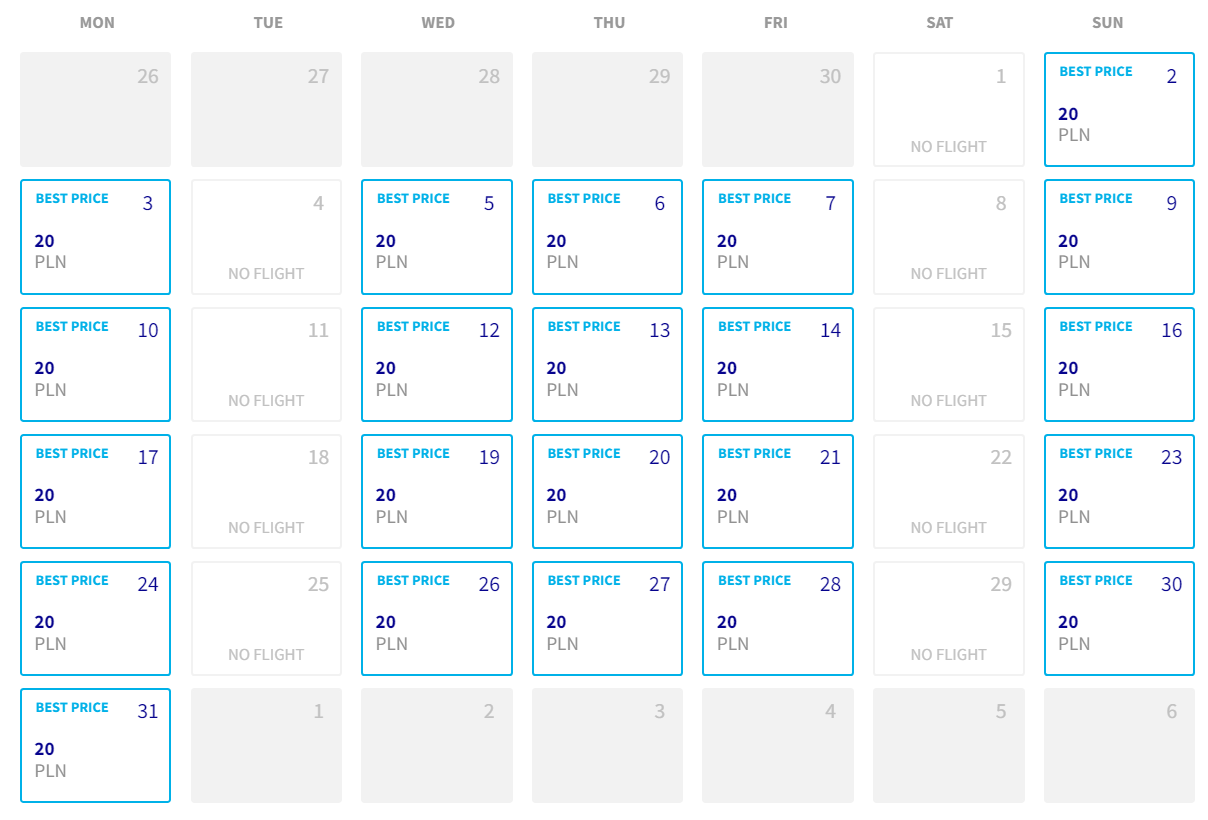Select Sunday the 23rd fare cell
This screenshot has height=820, width=1208.
click(1119, 491)
